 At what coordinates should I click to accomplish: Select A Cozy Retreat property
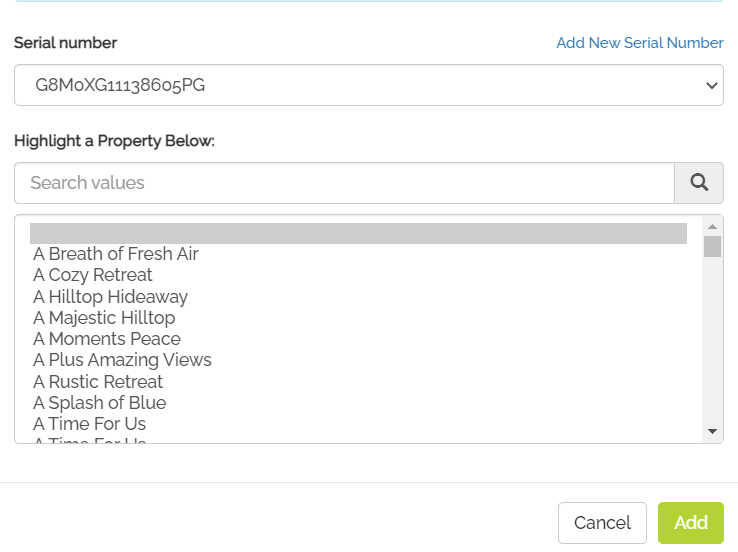click(x=93, y=275)
